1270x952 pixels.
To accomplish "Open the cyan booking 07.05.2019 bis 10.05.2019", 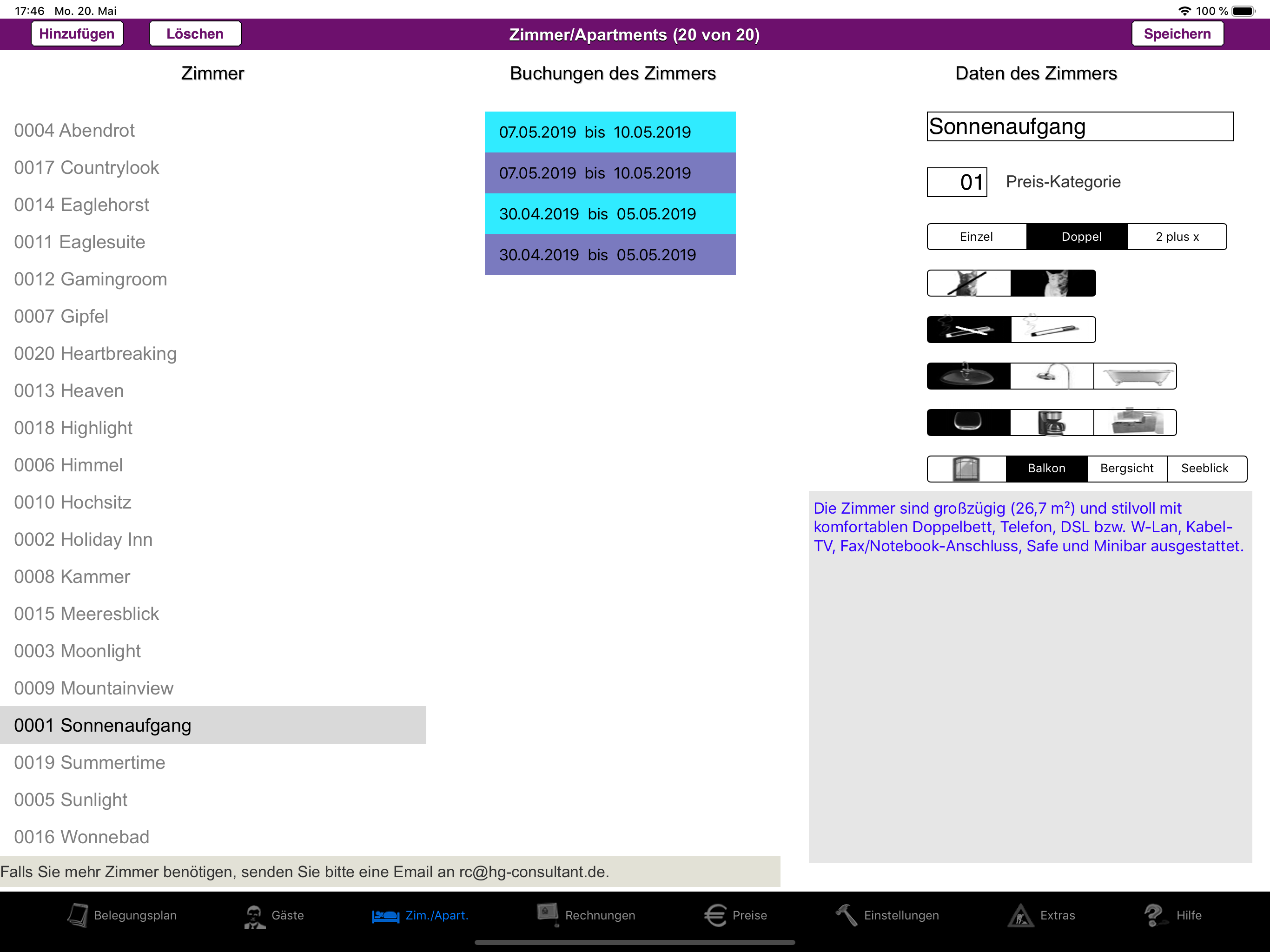I will point(610,132).
